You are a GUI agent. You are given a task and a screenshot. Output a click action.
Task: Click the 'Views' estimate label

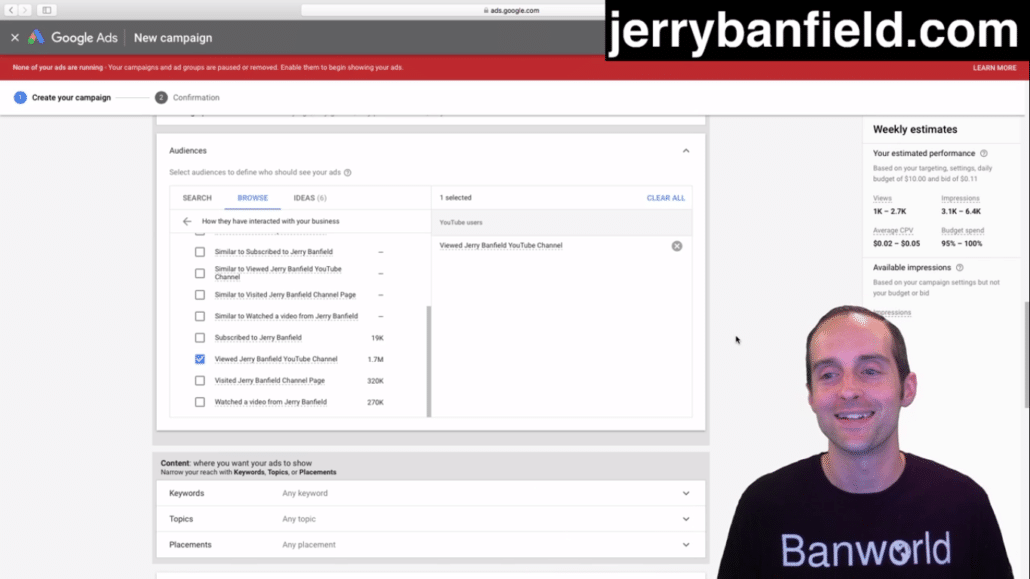tap(882, 198)
